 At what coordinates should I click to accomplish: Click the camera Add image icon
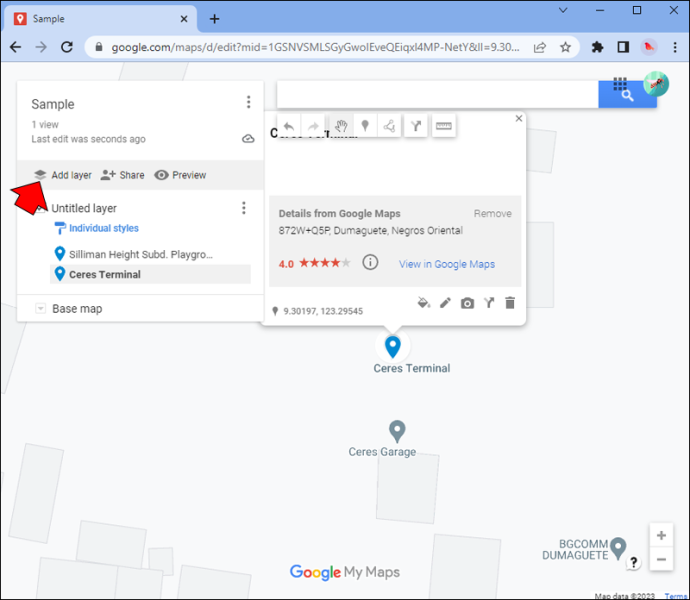[x=467, y=303]
